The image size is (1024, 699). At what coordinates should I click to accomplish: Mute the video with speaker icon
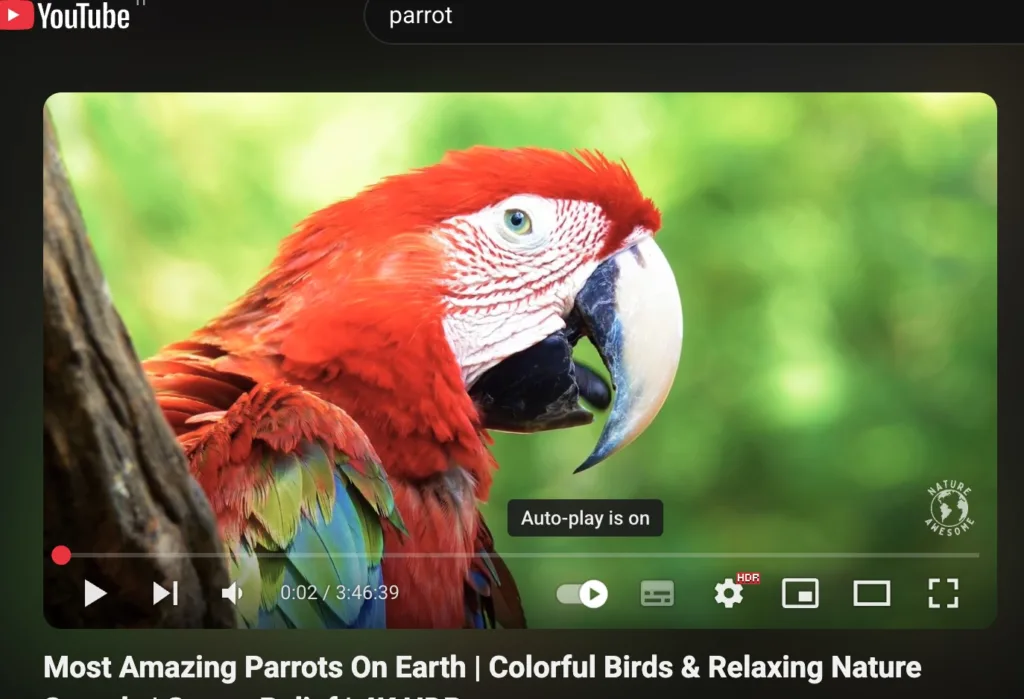click(232, 593)
